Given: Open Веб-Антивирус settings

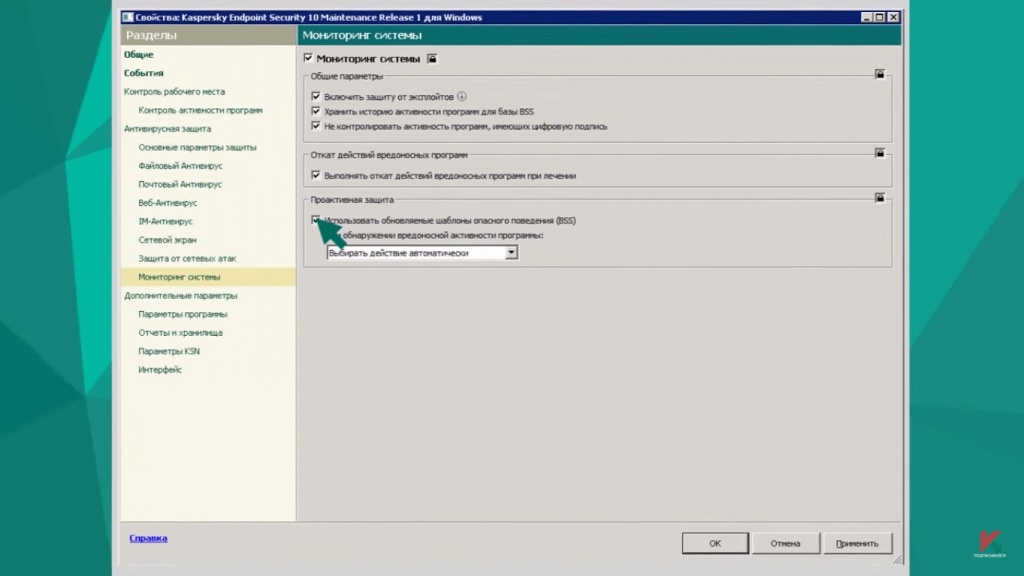Looking at the screenshot, I should pos(167,203).
